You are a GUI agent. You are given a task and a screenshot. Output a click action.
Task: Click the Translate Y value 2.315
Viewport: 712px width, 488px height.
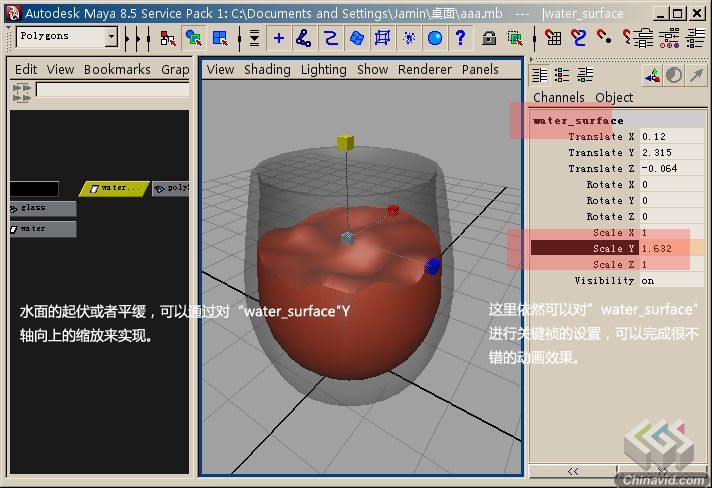(672, 153)
